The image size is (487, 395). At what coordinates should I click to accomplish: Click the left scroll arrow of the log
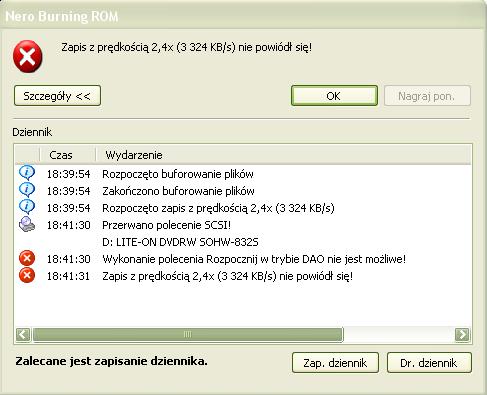pos(23,334)
